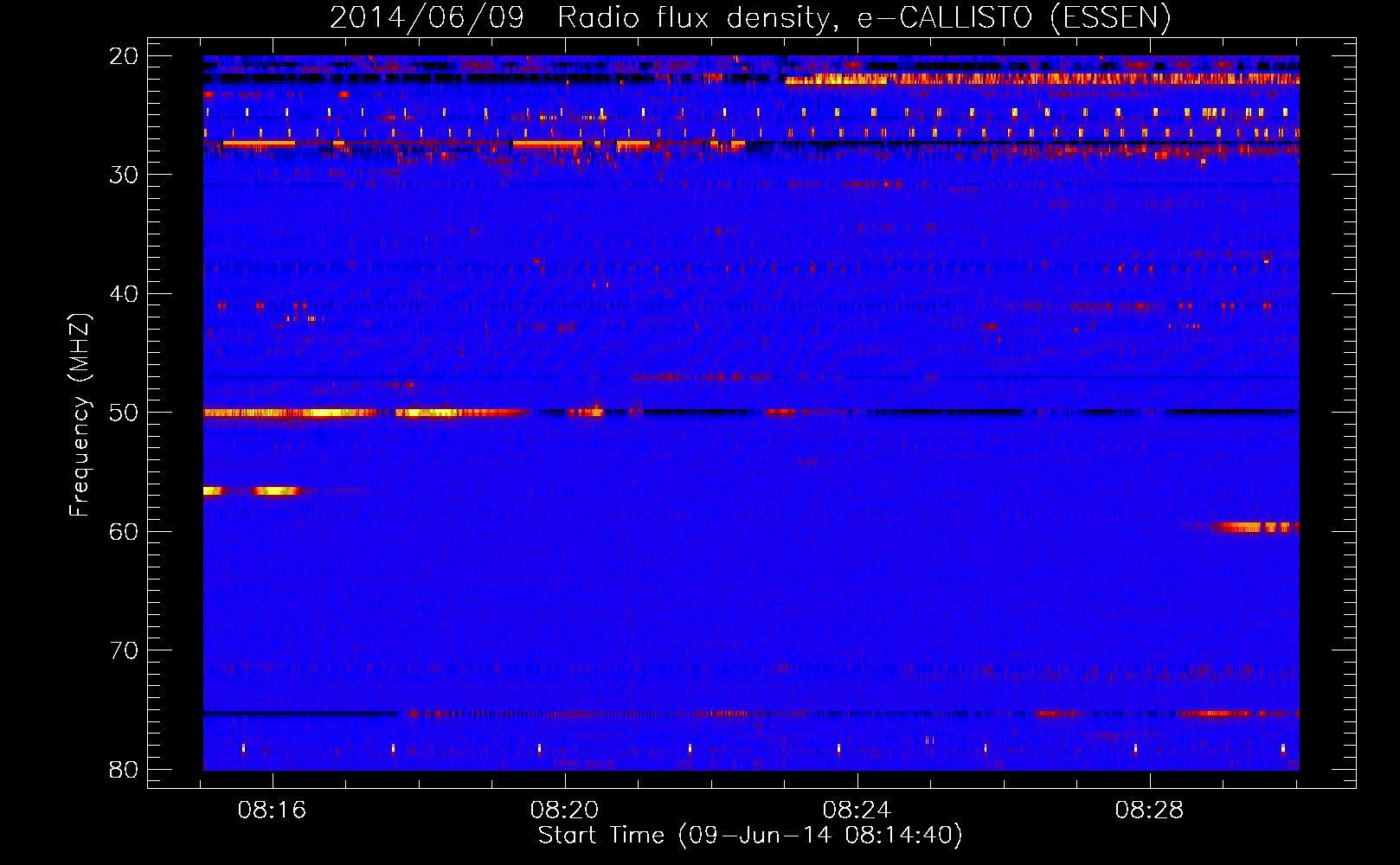The height and width of the screenshot is (865, 1400).
Task: Click the 70 frequency tick label
Action: tap(124, 650)
